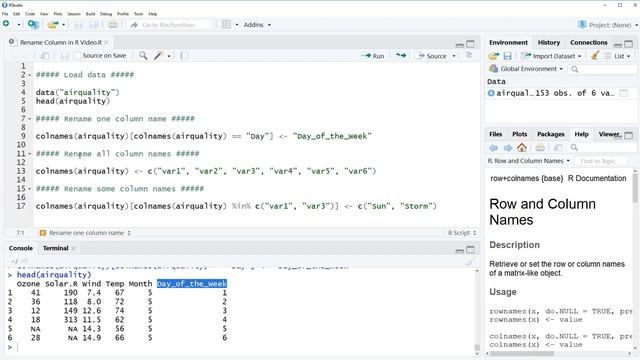This screenshot has width=640, height=360.
Task: Open the Tools menu
Action: [139, 14]
